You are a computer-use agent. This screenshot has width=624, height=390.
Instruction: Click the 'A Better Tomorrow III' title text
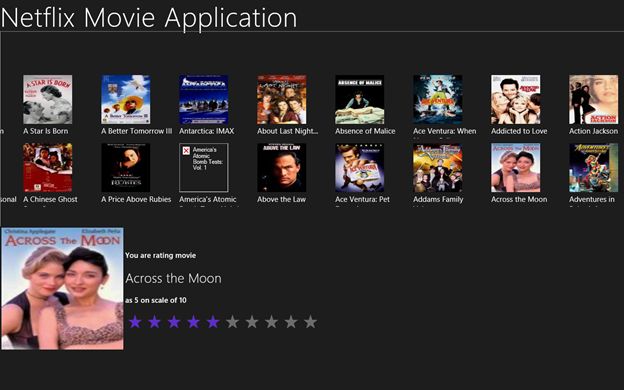136,131
